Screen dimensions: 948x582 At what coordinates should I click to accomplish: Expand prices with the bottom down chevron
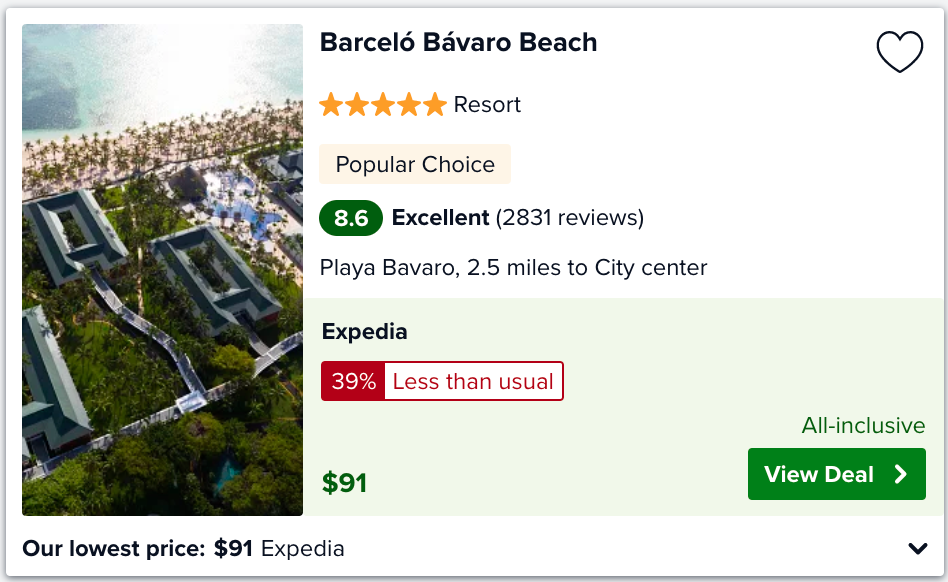point(918,549)
